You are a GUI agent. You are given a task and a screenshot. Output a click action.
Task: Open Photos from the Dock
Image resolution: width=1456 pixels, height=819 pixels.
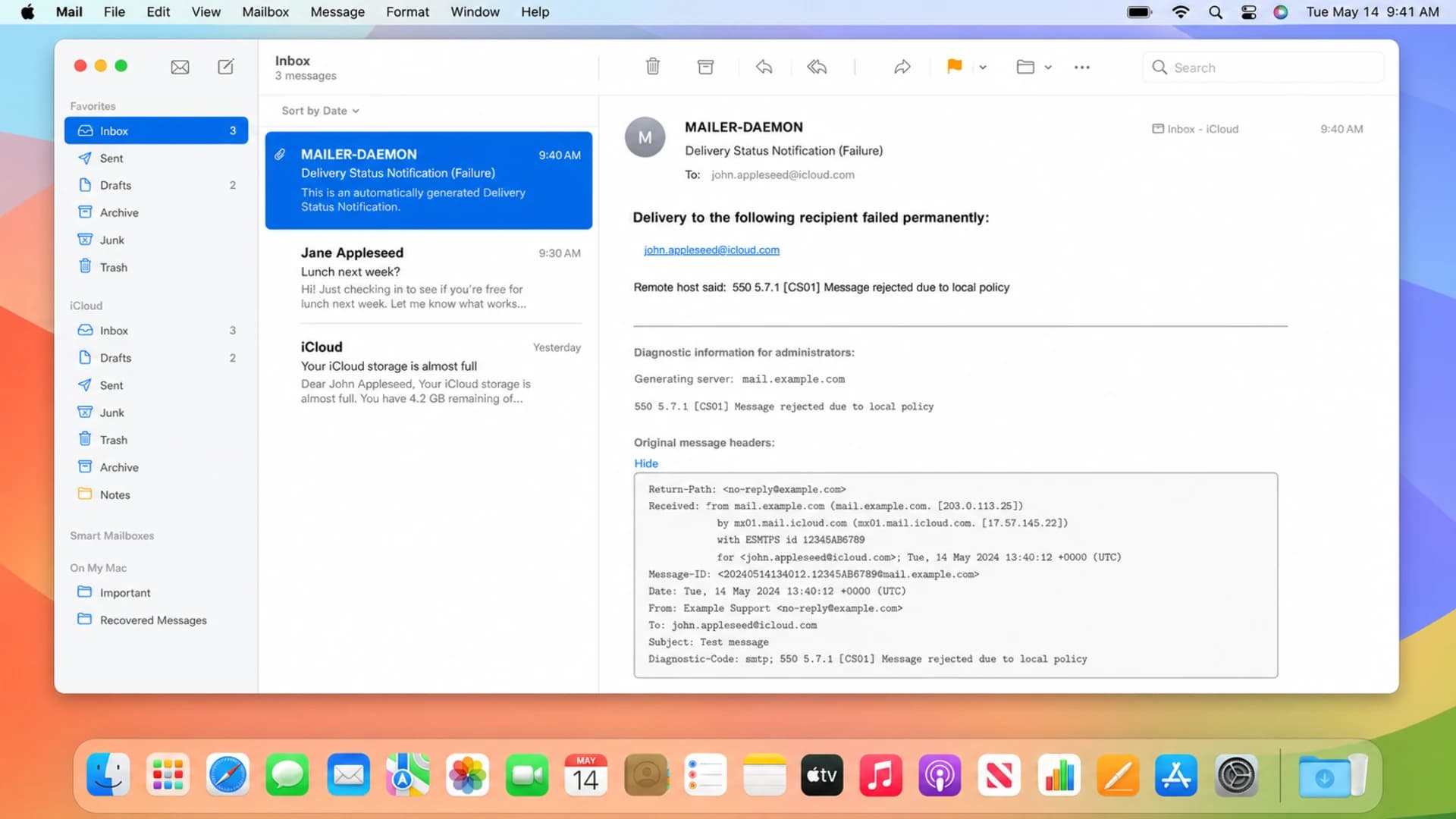point(467,775)
